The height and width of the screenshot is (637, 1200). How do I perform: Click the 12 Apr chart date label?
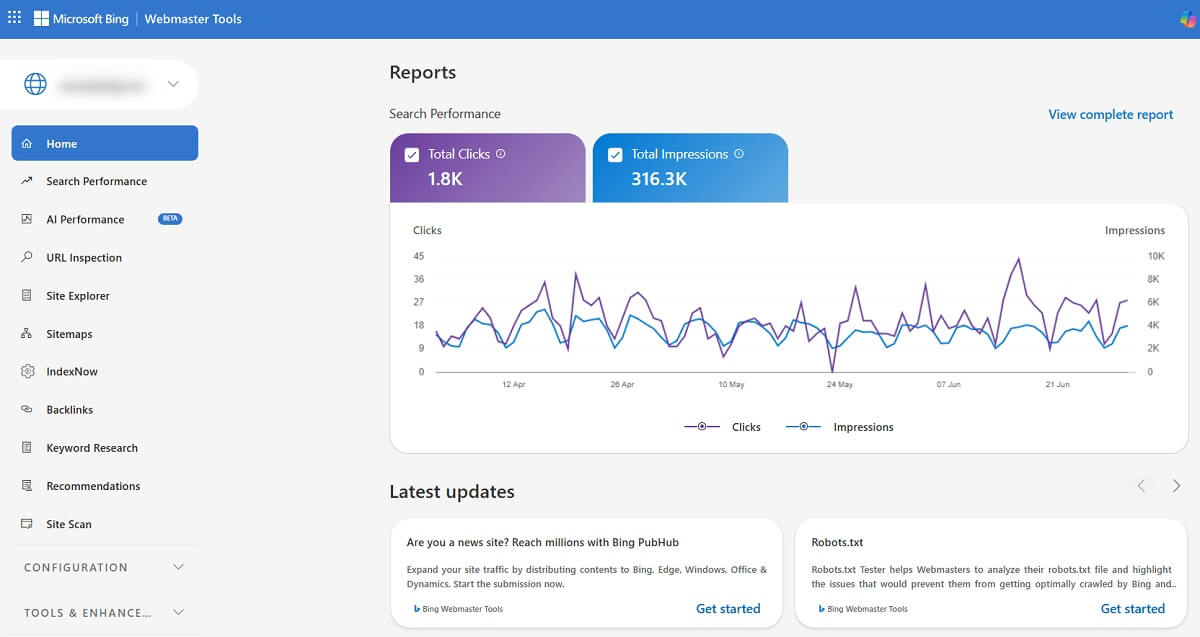514,384
